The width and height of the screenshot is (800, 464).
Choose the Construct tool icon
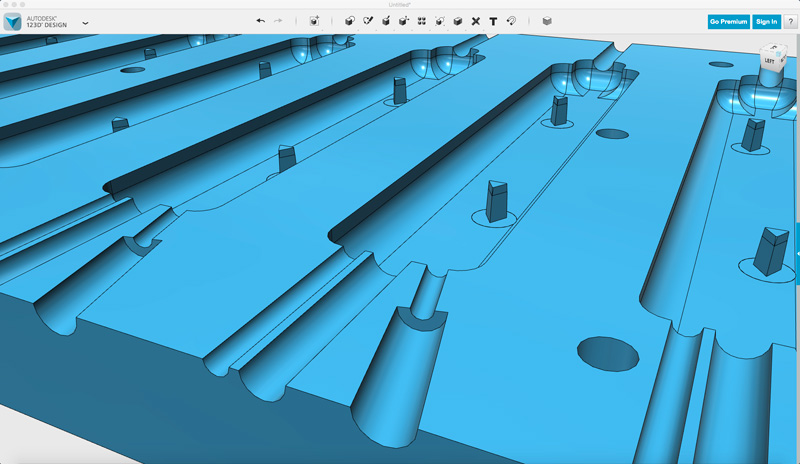(x=386, y=21)
